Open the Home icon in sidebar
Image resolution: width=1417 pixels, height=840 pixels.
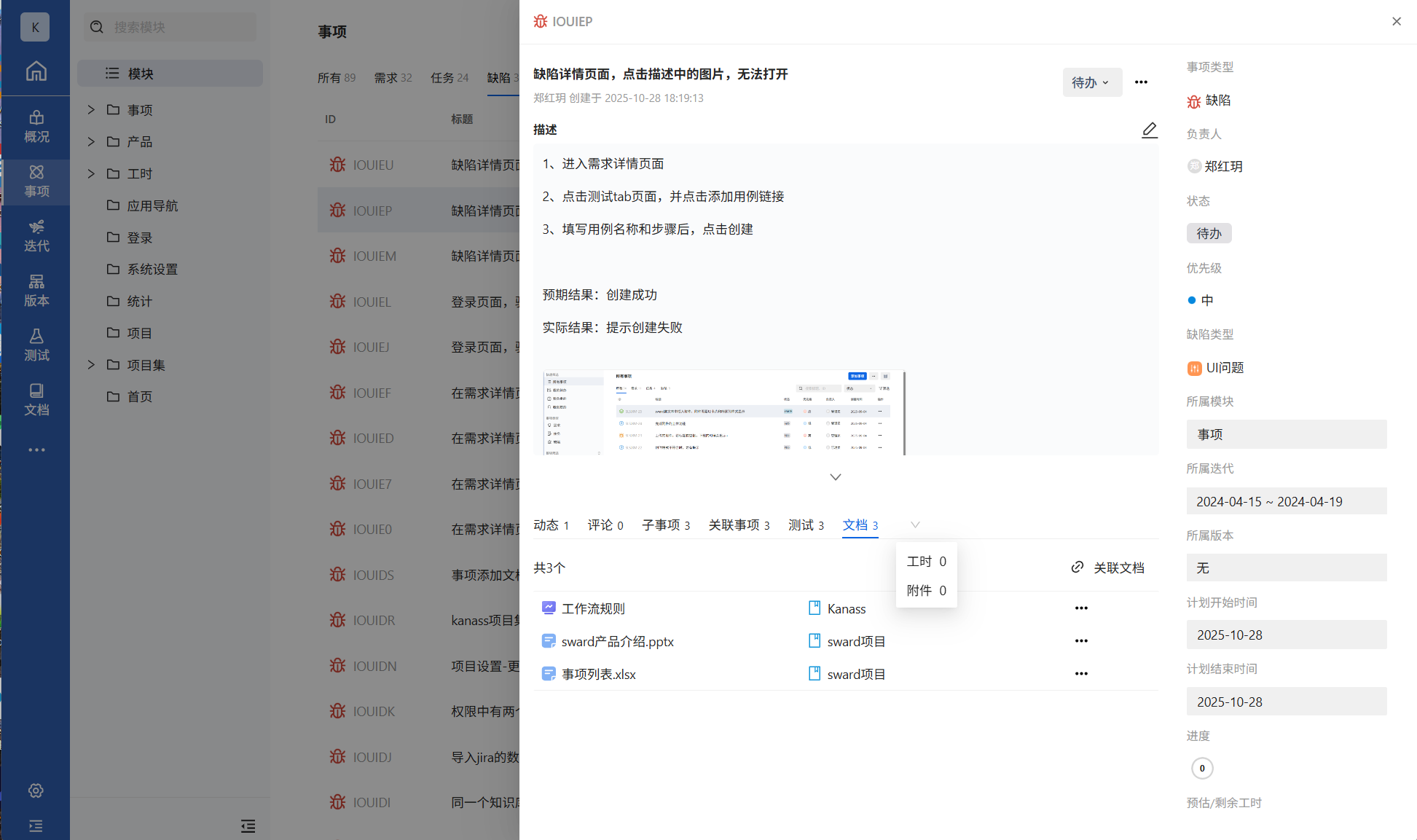pos(36,71)
